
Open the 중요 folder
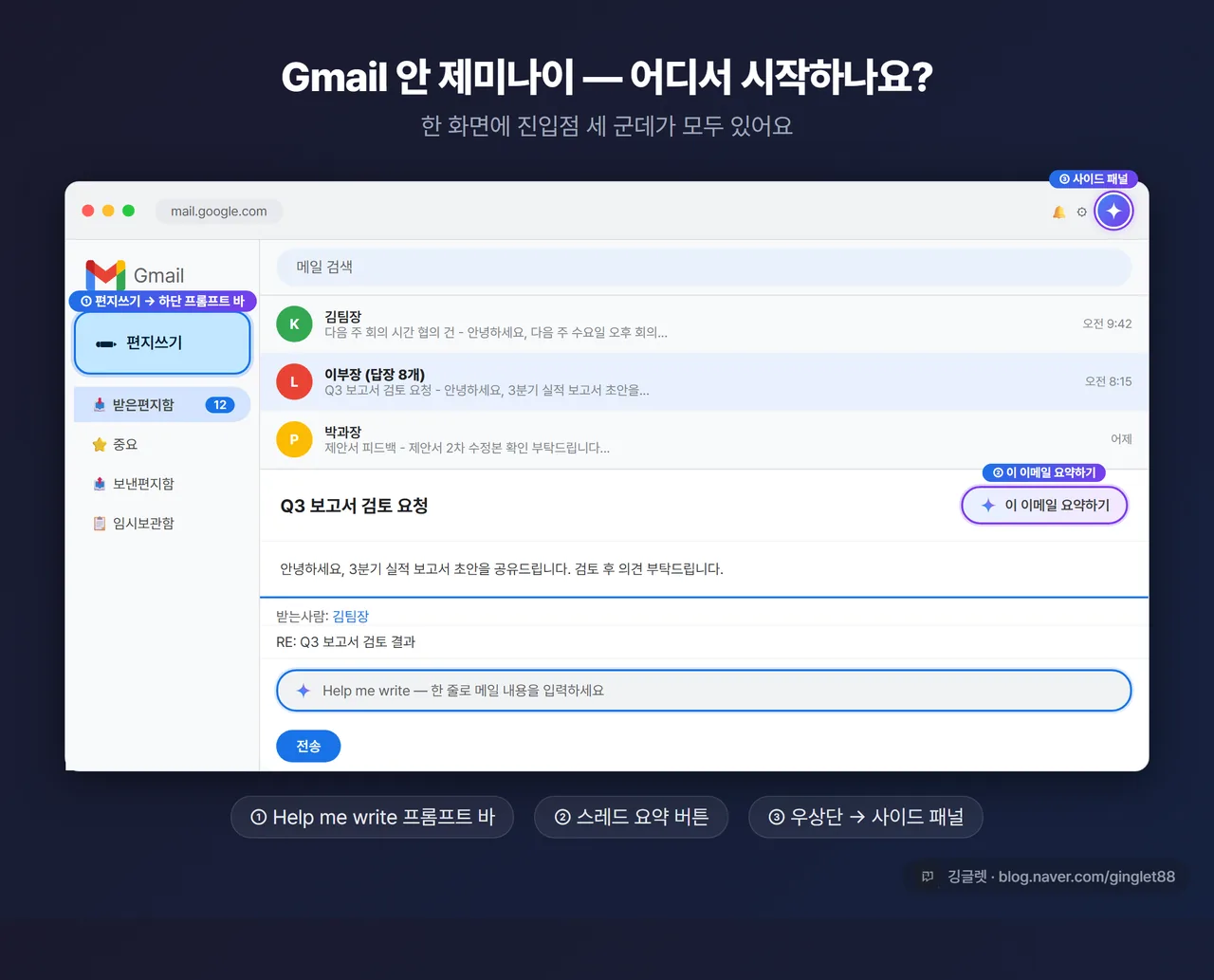click(x=162, y=444)
